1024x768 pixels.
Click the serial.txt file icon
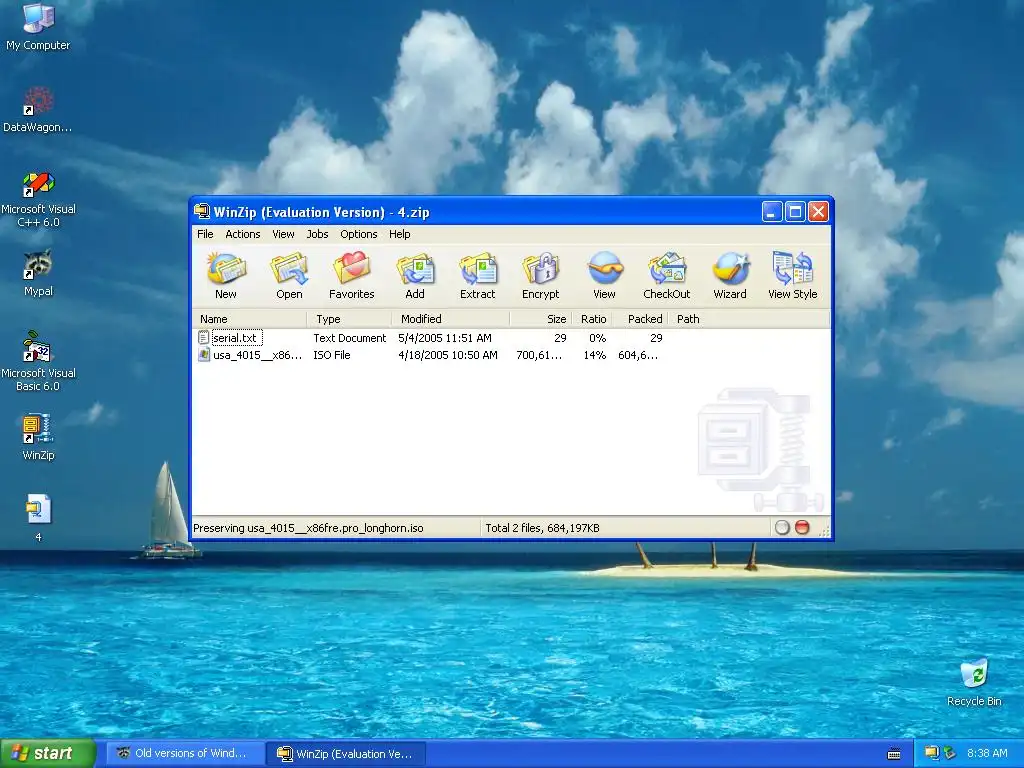point(204,338)
